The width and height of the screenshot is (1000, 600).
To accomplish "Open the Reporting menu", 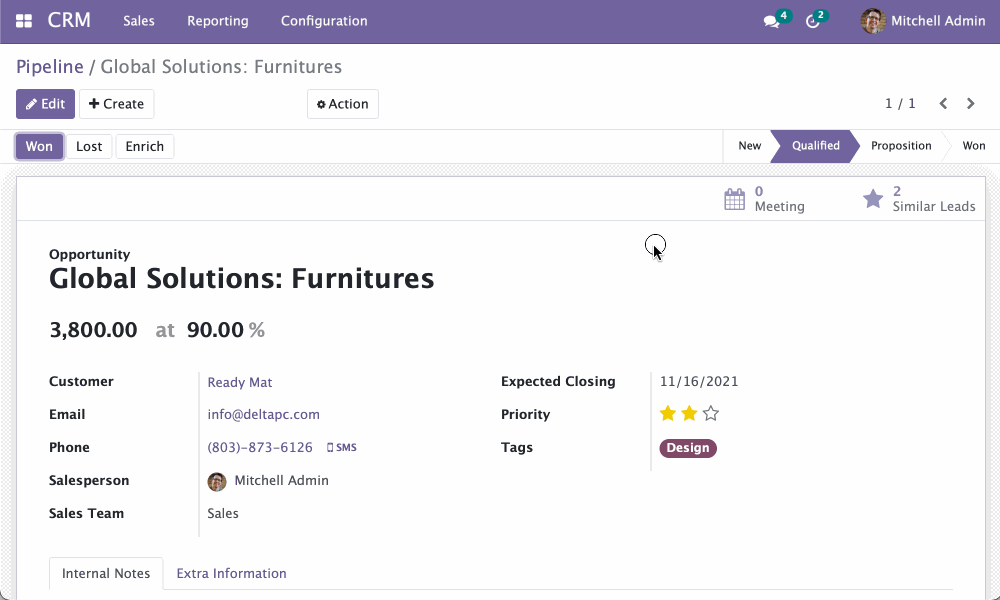I will point(217,21).
